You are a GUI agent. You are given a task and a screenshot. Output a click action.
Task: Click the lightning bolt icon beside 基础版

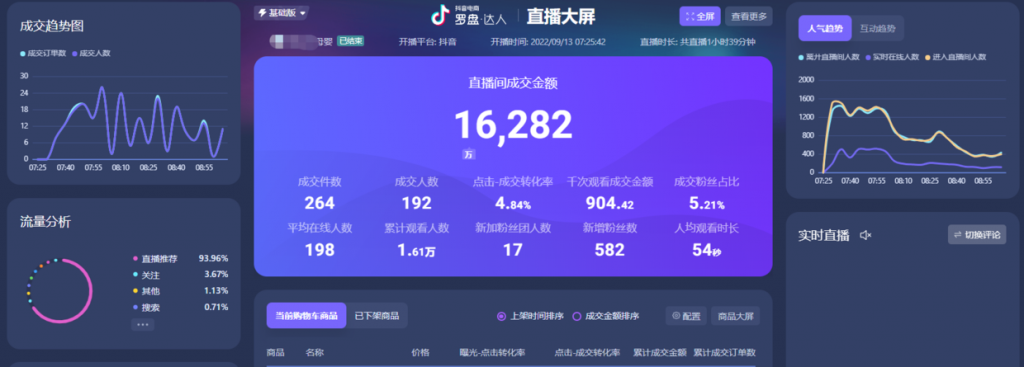pos(263,13)
